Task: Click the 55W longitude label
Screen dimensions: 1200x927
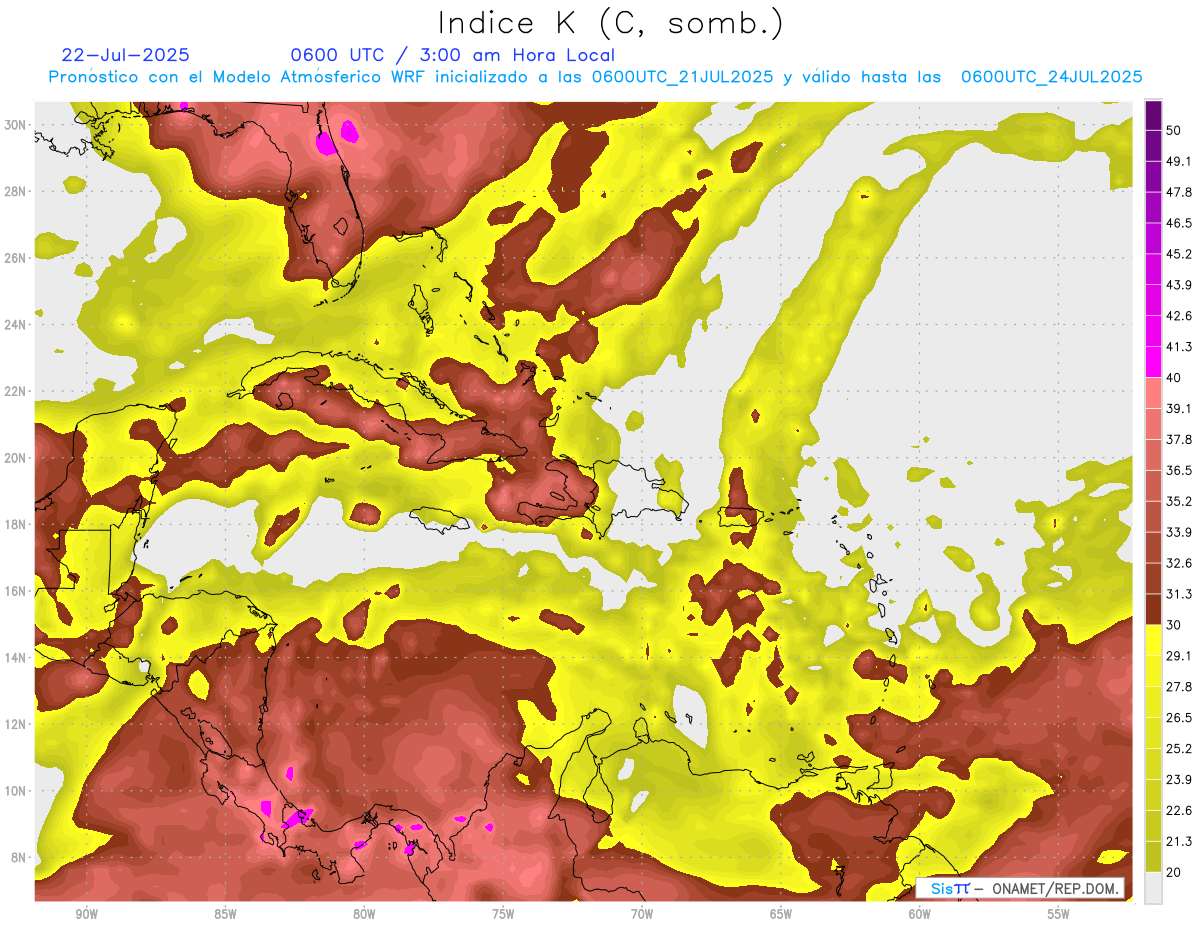Action: click(x=1059, y=914)
